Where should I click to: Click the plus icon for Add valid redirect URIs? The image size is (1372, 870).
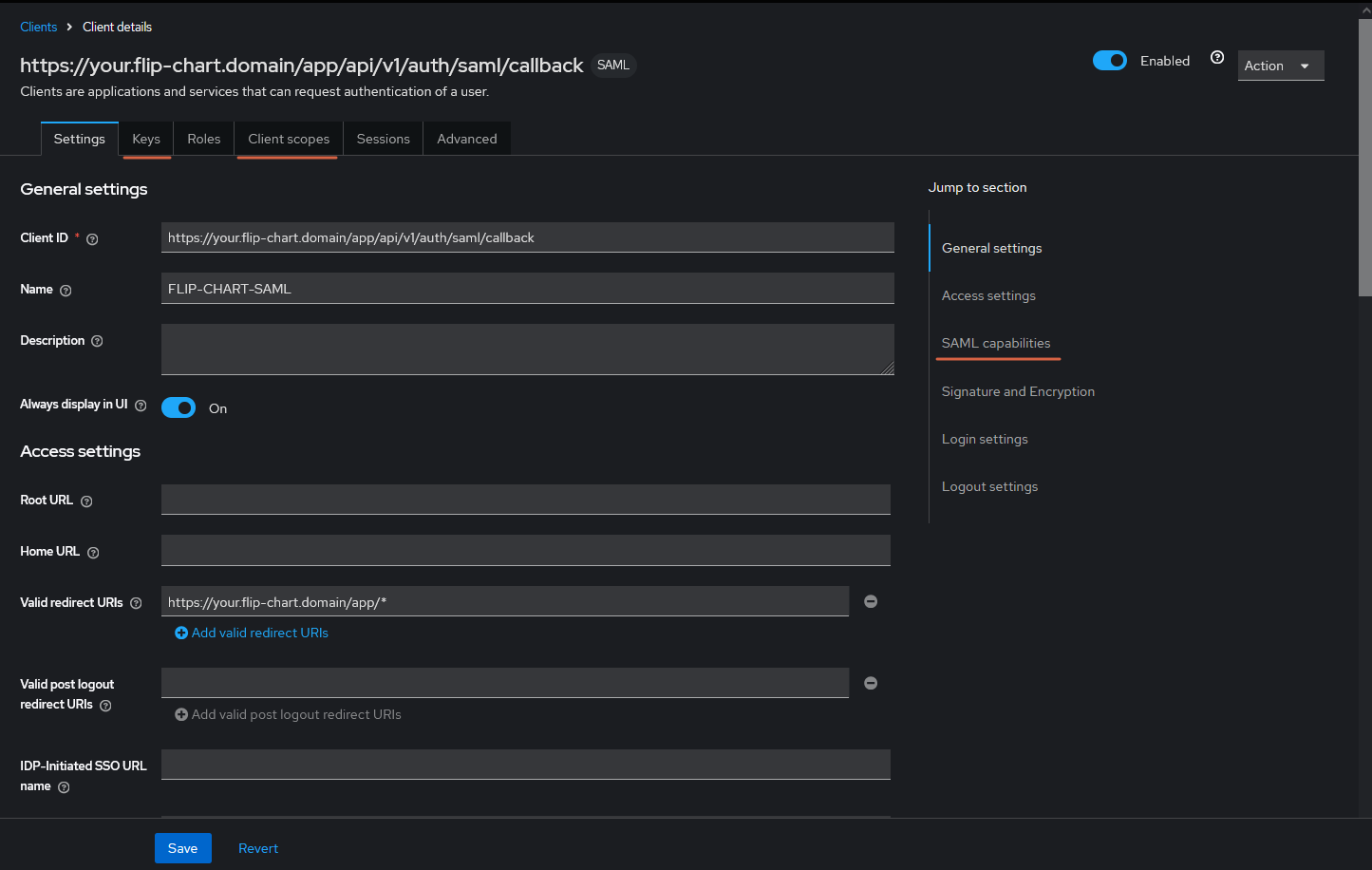(x=181, y=633)
